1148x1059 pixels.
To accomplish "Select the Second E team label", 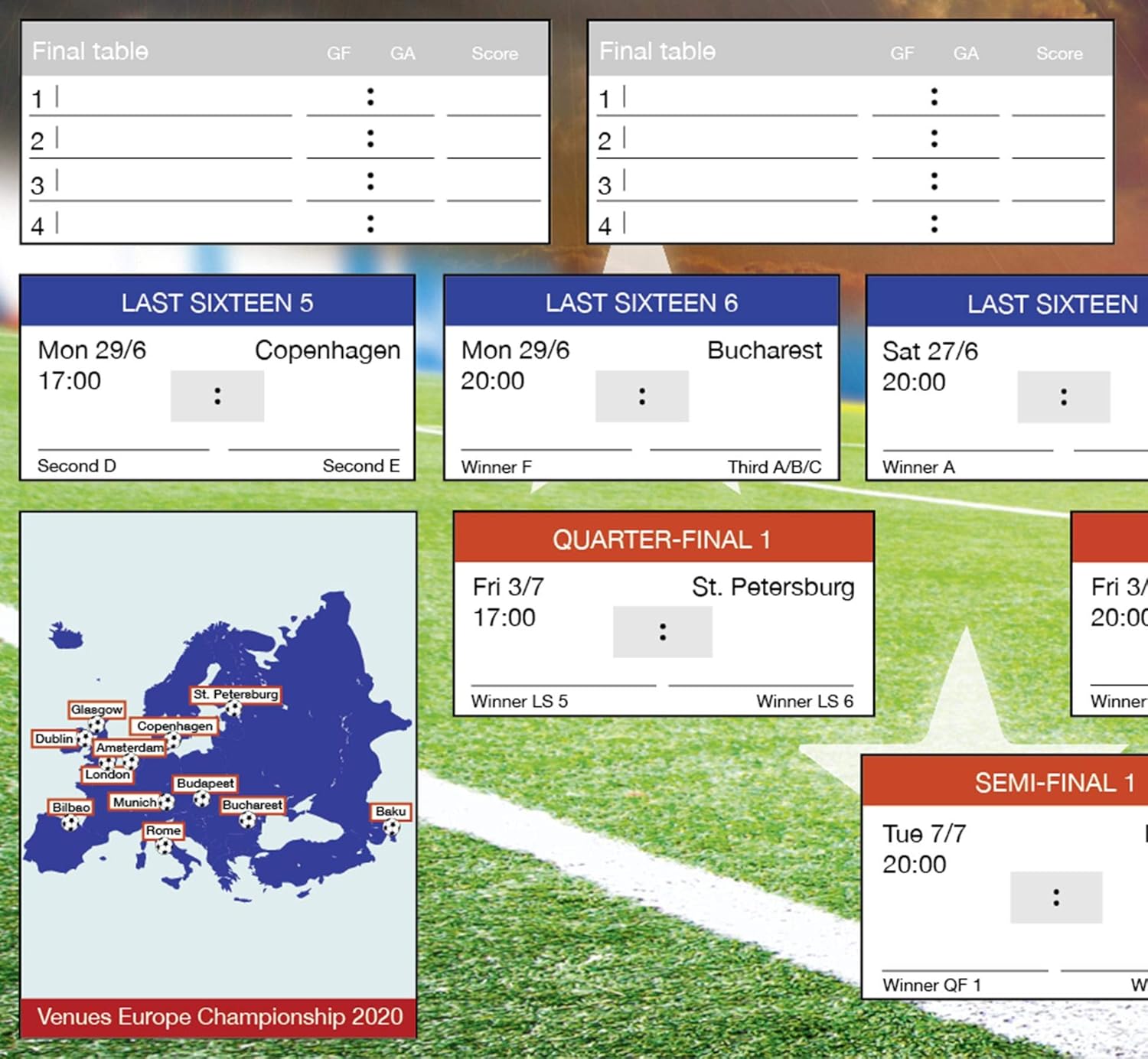I will [x=361, y=466].
